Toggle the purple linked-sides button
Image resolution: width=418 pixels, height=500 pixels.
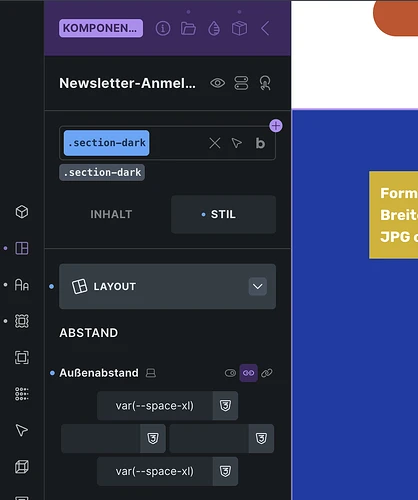point(248,373)
